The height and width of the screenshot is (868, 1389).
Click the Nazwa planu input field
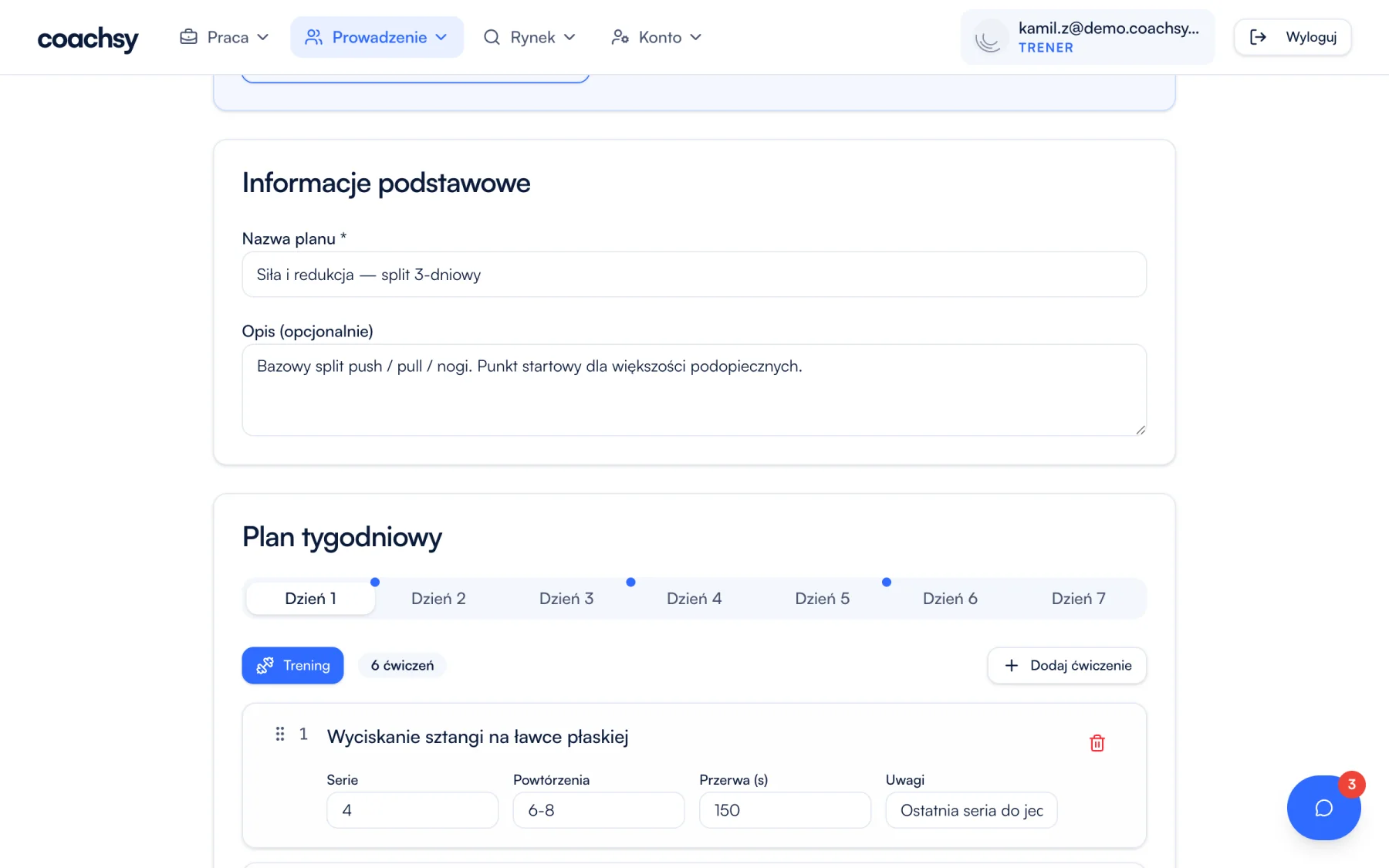(694, 275)
